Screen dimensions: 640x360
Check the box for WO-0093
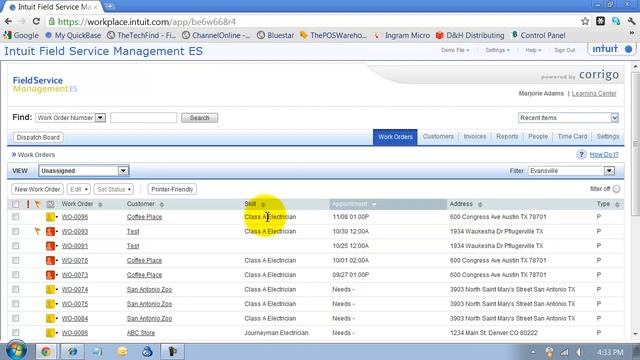point(16,231)
